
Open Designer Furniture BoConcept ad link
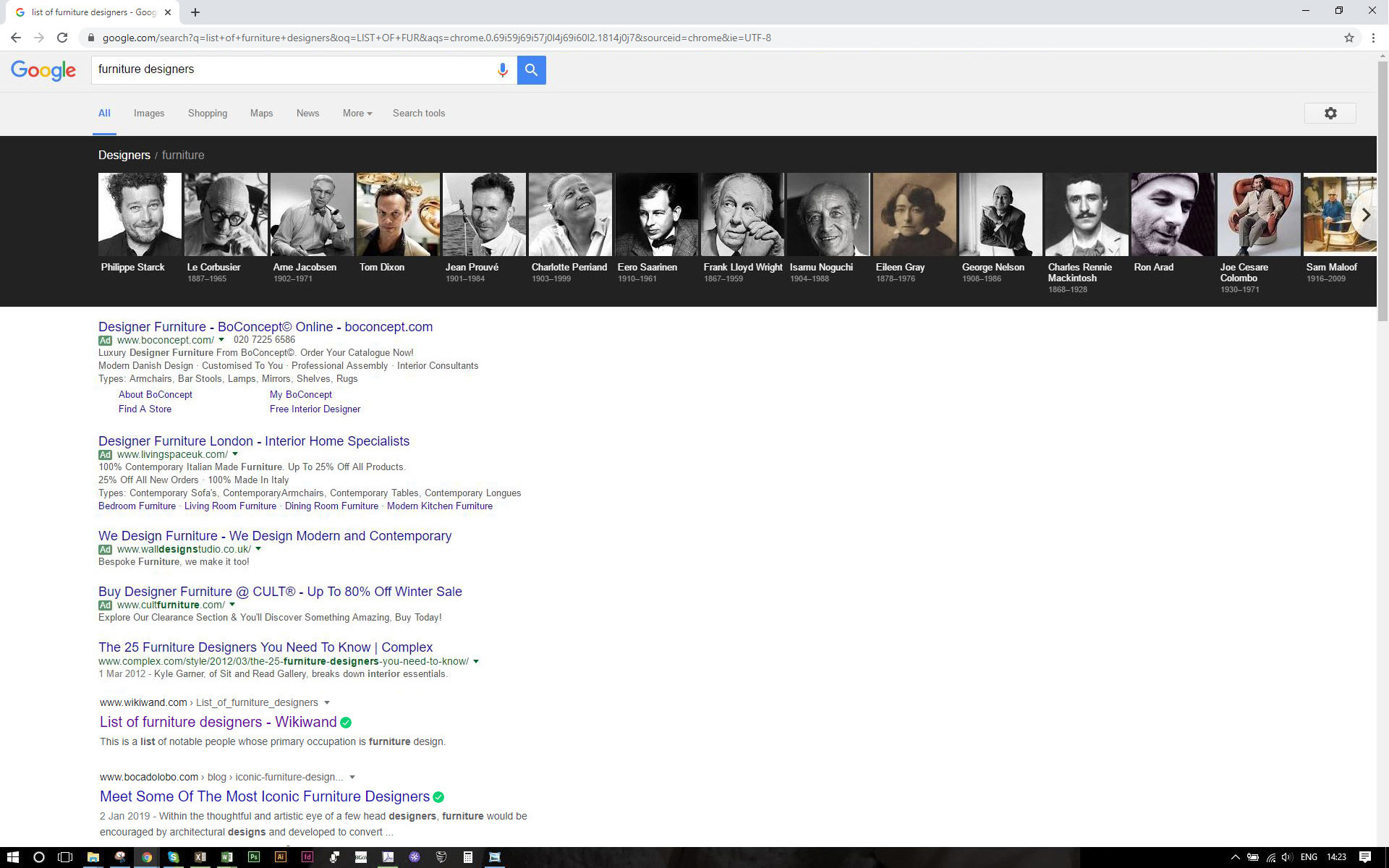(x=266, y=327)
